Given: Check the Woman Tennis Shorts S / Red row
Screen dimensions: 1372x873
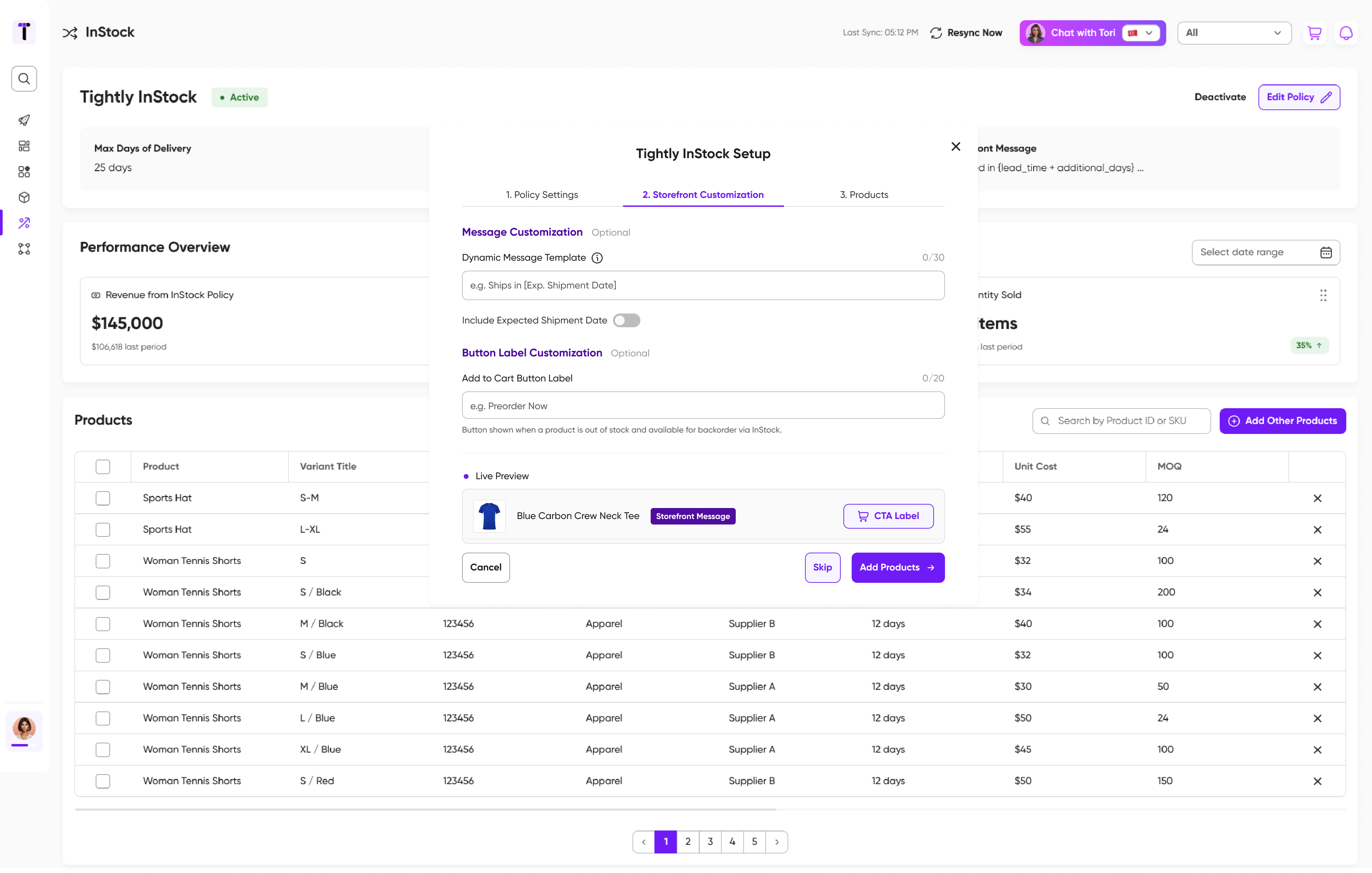Looking at the screenshot, I should [x=103, y=781].
